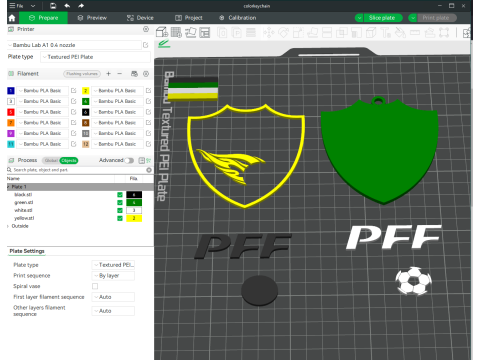This screenshot has height=360, width=480.
Task: Select the Cut tool in the toolbar
Action: [x=327, y=33]
